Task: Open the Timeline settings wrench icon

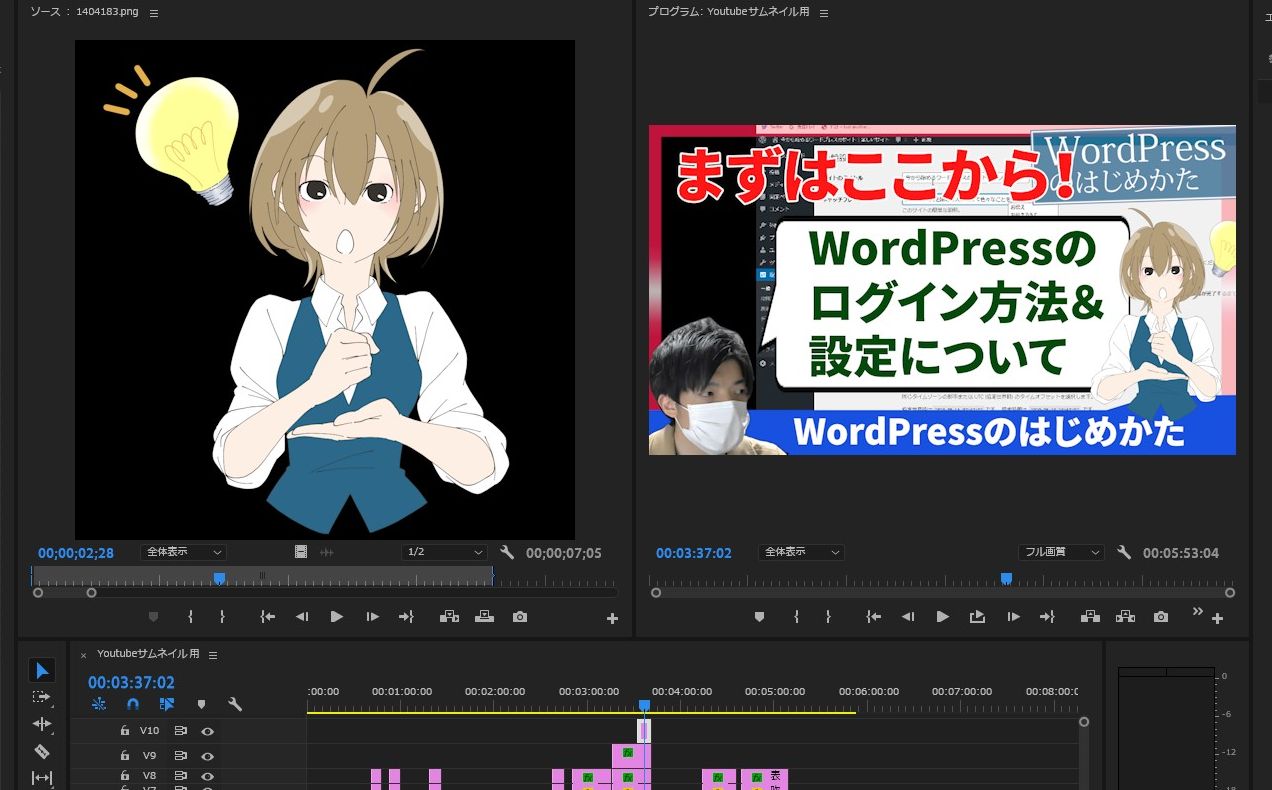Action: point(236,704)
